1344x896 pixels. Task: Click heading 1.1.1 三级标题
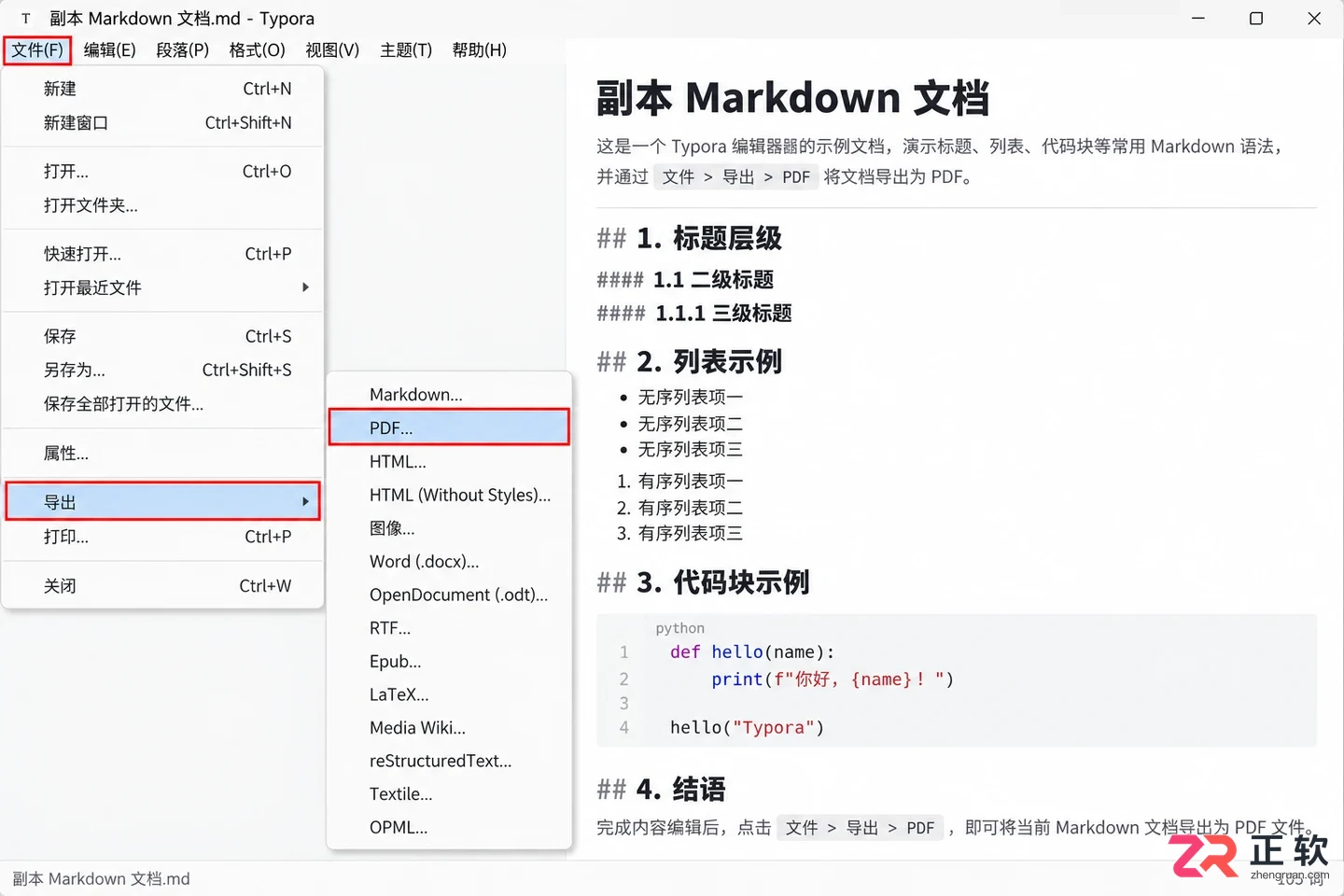click(723, 314)
